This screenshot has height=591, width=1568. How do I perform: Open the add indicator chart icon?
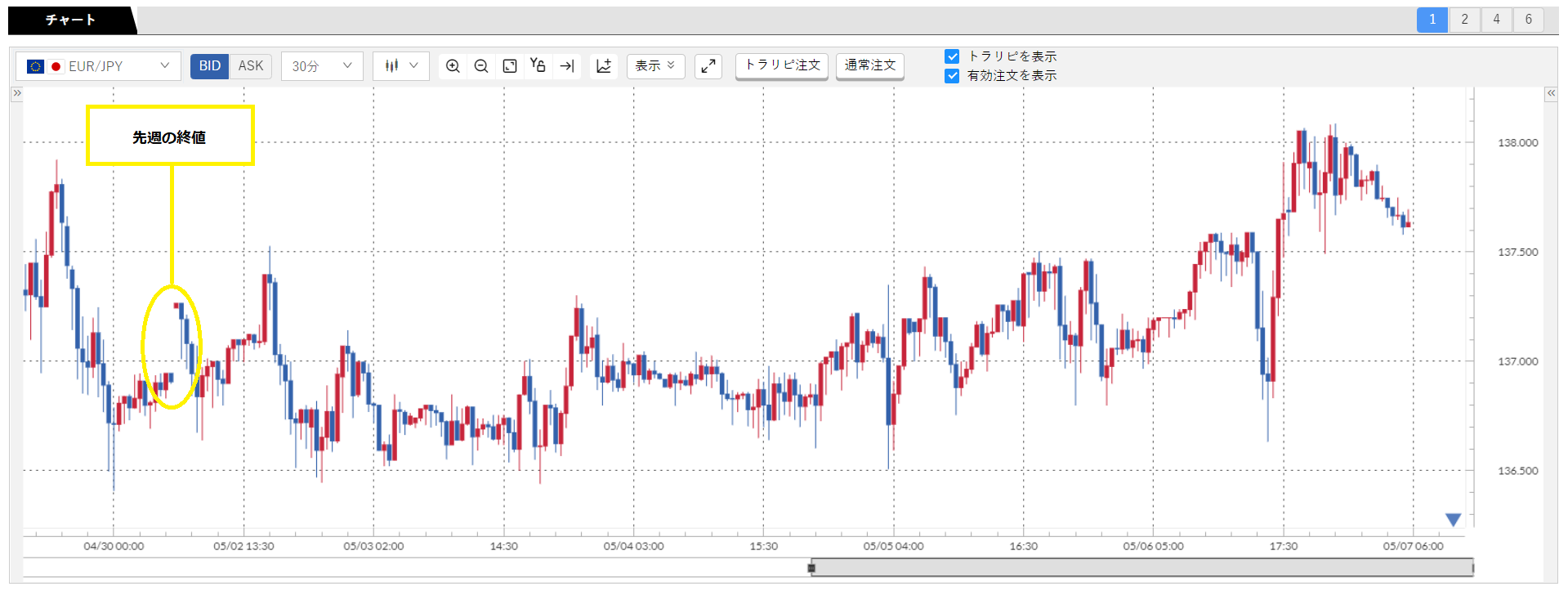[604, 66]
